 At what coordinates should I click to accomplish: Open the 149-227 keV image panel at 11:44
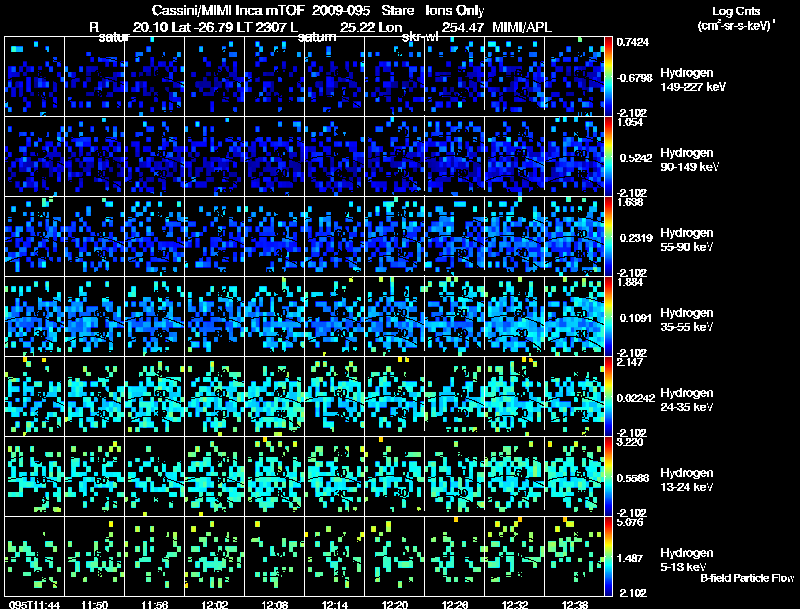[x=35, y=77]
